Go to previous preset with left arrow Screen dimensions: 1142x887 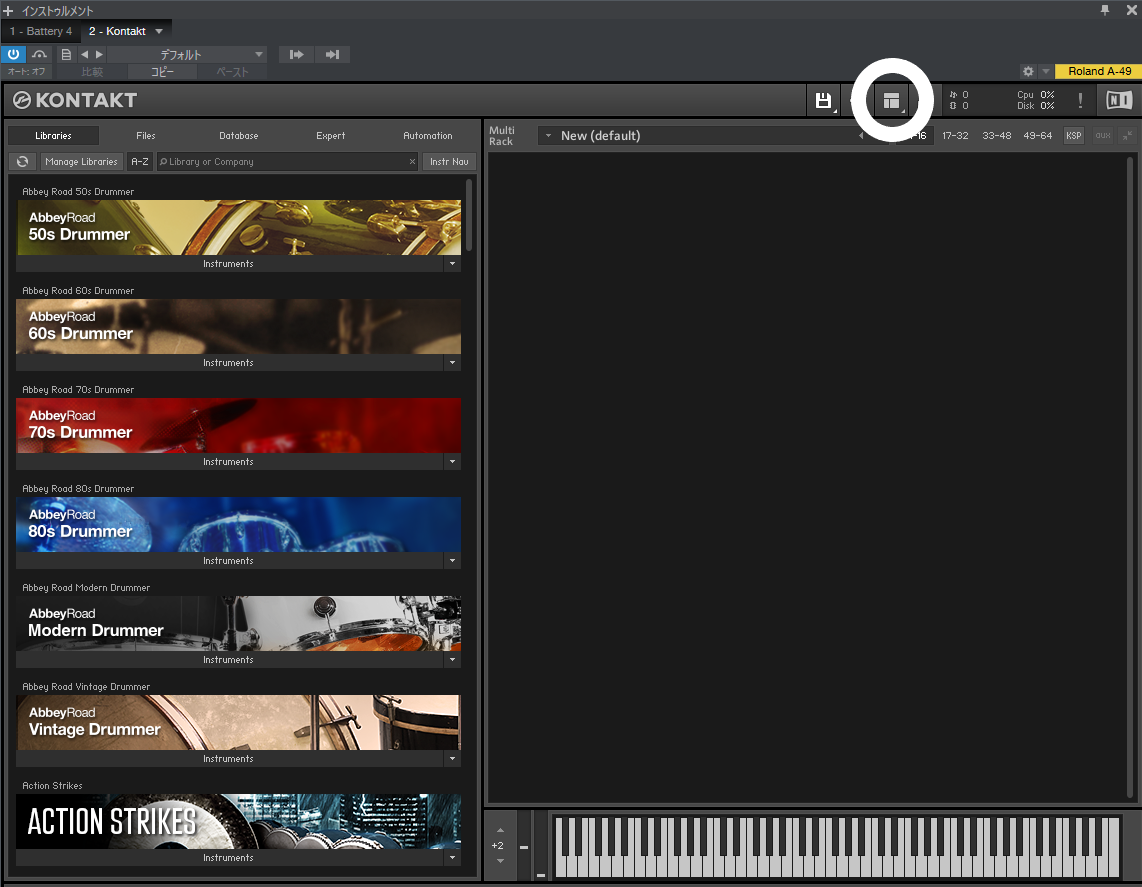(84, 55)
